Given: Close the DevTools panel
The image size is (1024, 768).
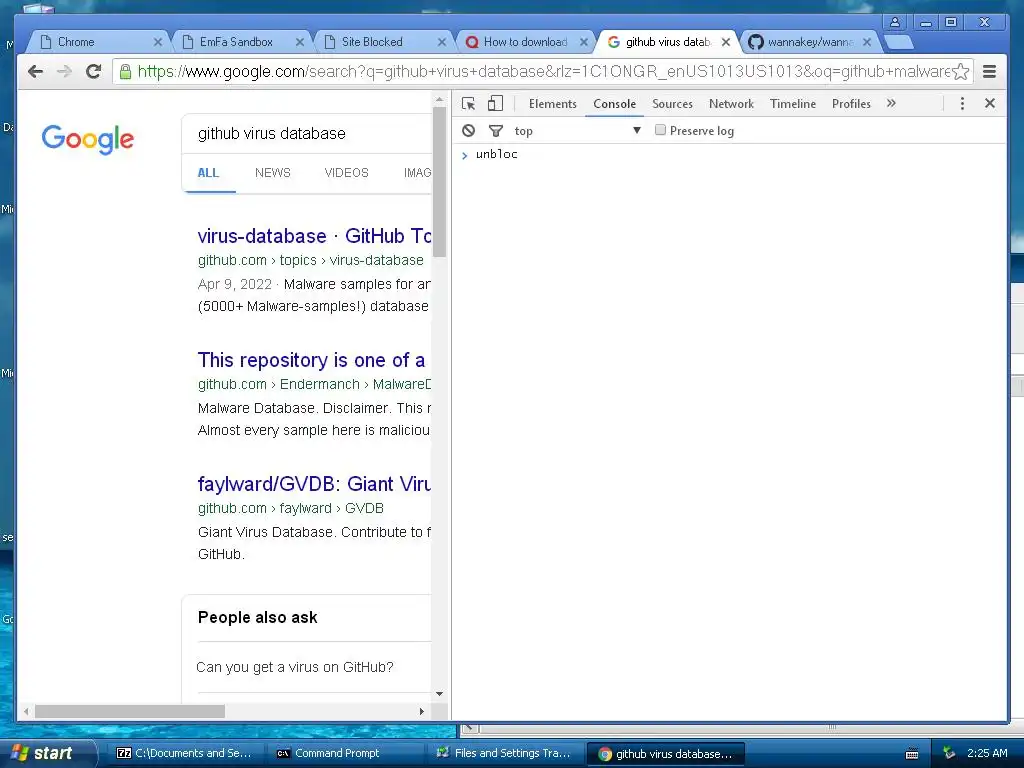Looking at the screenshot, I should 990,103.
